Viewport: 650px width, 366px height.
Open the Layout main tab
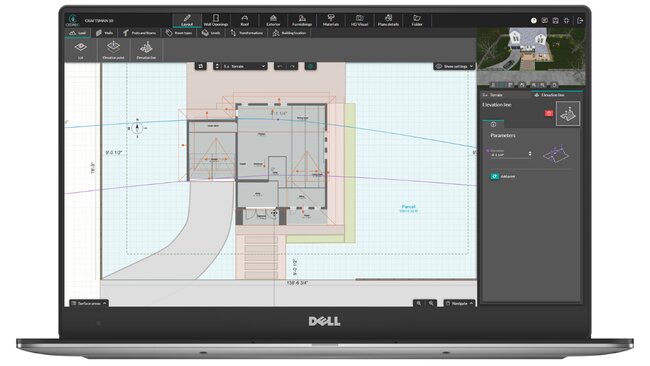point(187,20)
